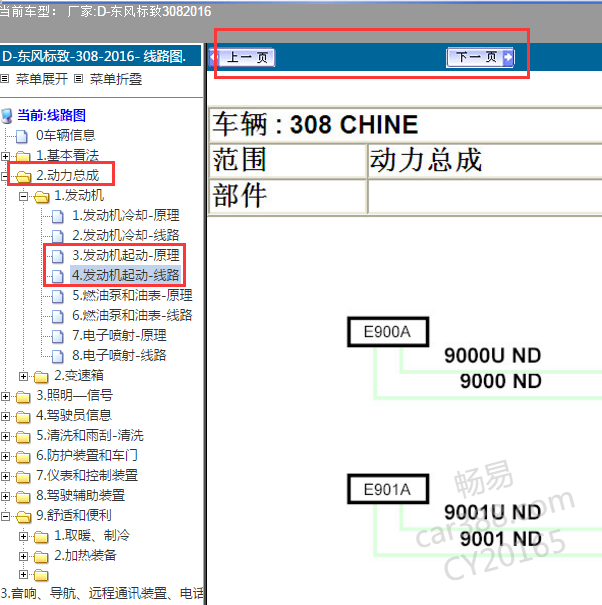Viewport: 602px width, 605px height.
Task: Collapse the 9.舒适和便利 folder
Action: coord(5,516)
